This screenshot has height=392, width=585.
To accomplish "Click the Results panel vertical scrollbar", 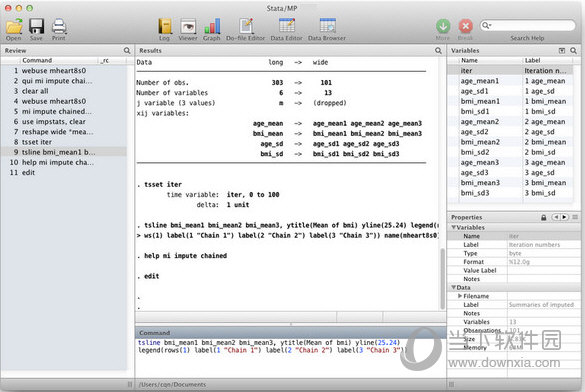I will pyautogui.click(x=443, y=279).
